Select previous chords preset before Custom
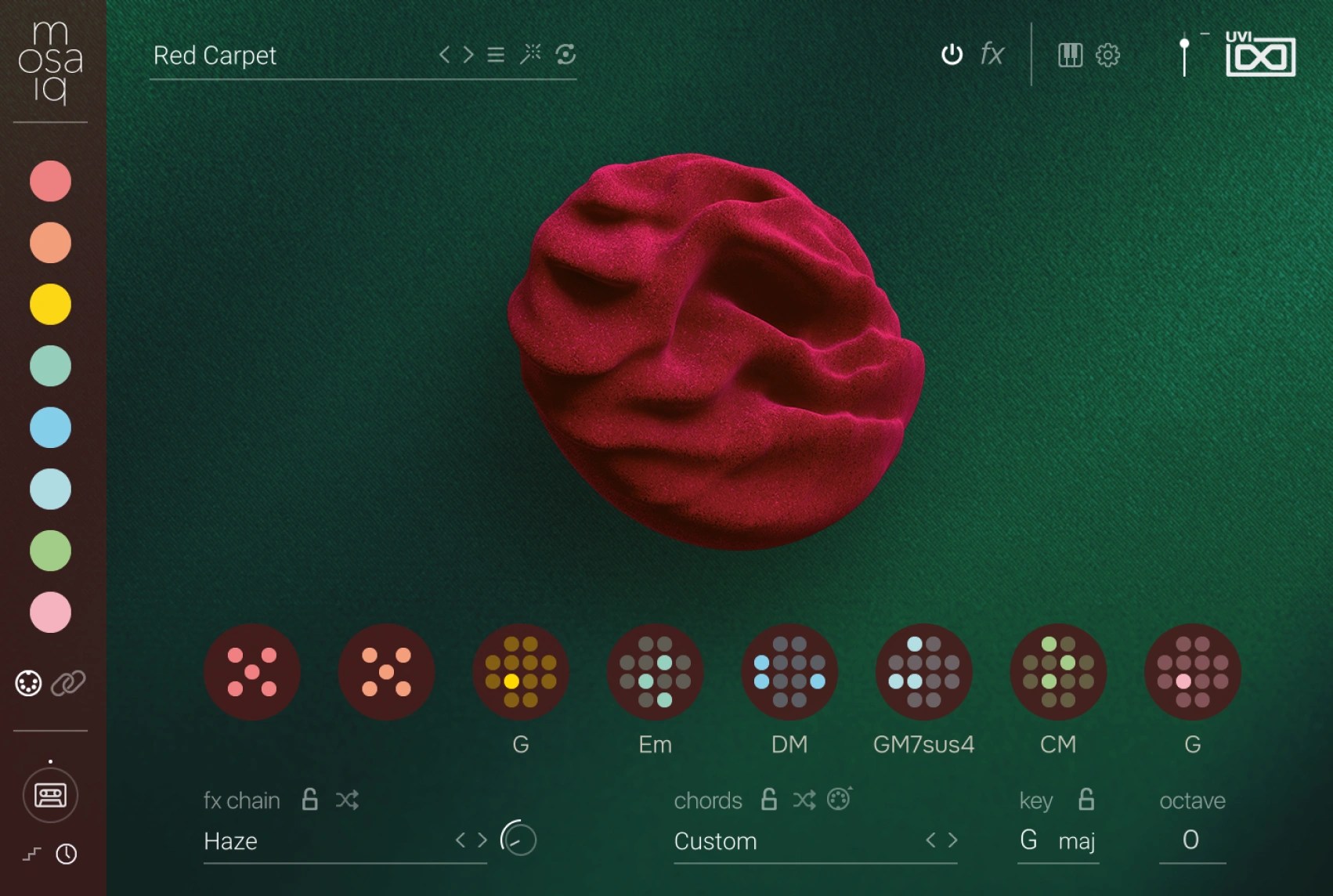The image size is (1333, 896). click(930, 840)
